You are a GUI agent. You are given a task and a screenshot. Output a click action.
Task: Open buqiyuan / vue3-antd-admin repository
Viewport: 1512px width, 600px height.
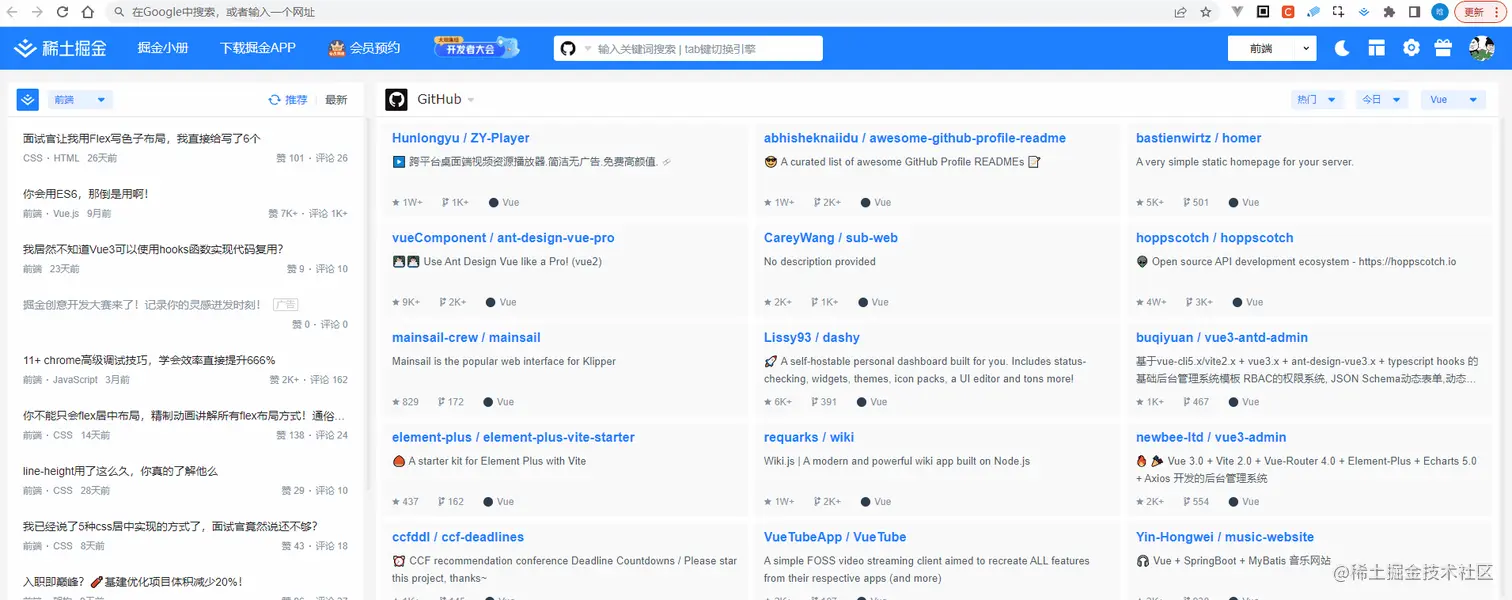(x=1222, y=338)
